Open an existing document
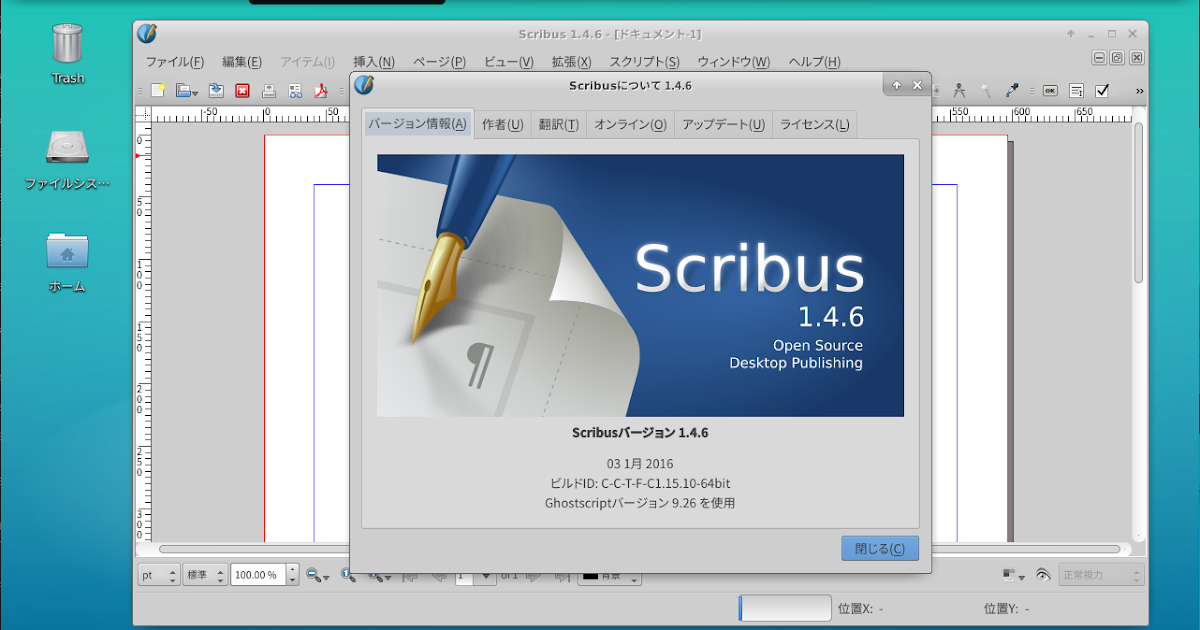Image resolution: width=1200 pixels, height=630 pixels. pyautogui.click(x=184, y=90)
